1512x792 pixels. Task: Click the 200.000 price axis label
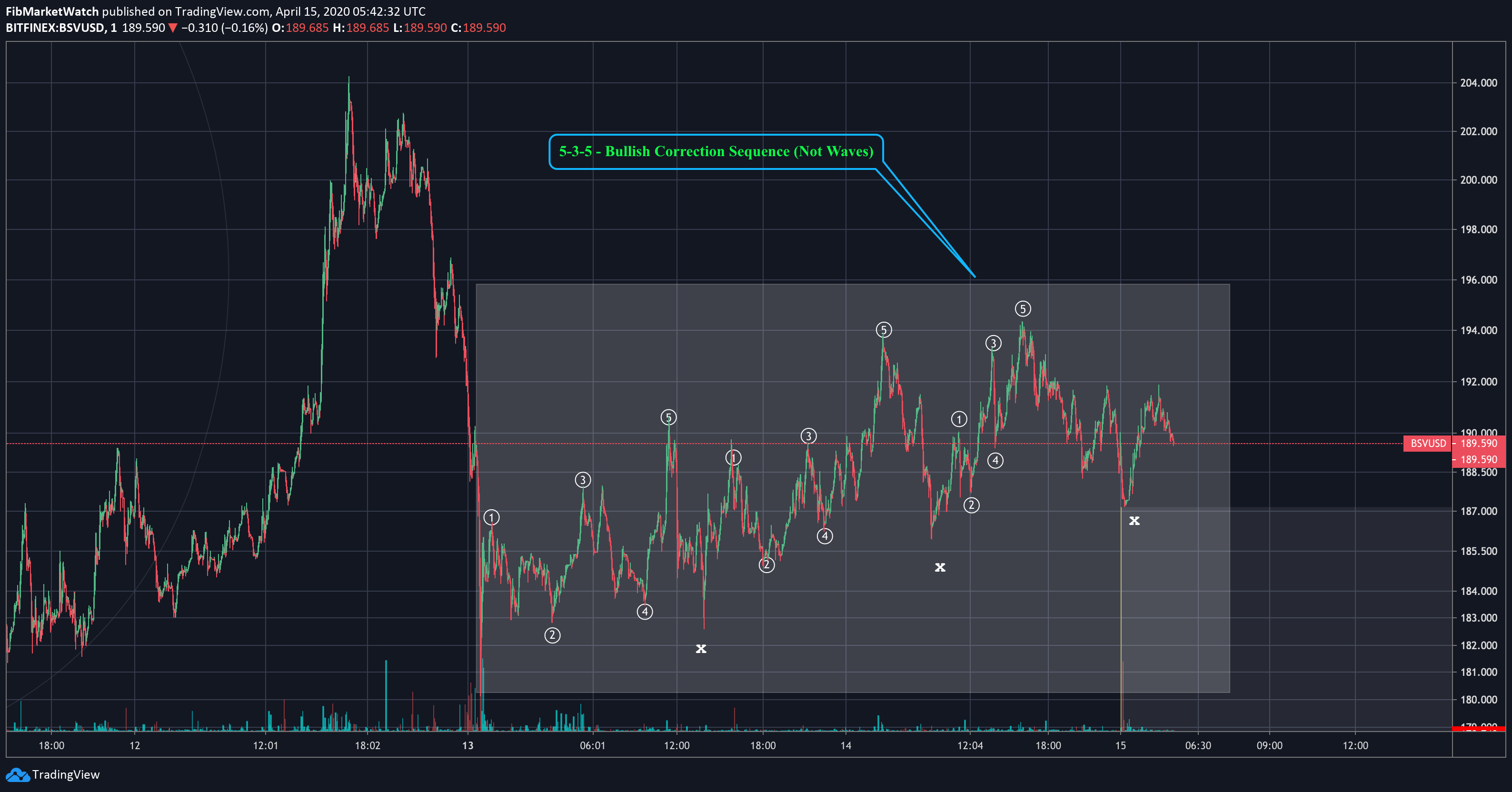point(1479,180)
